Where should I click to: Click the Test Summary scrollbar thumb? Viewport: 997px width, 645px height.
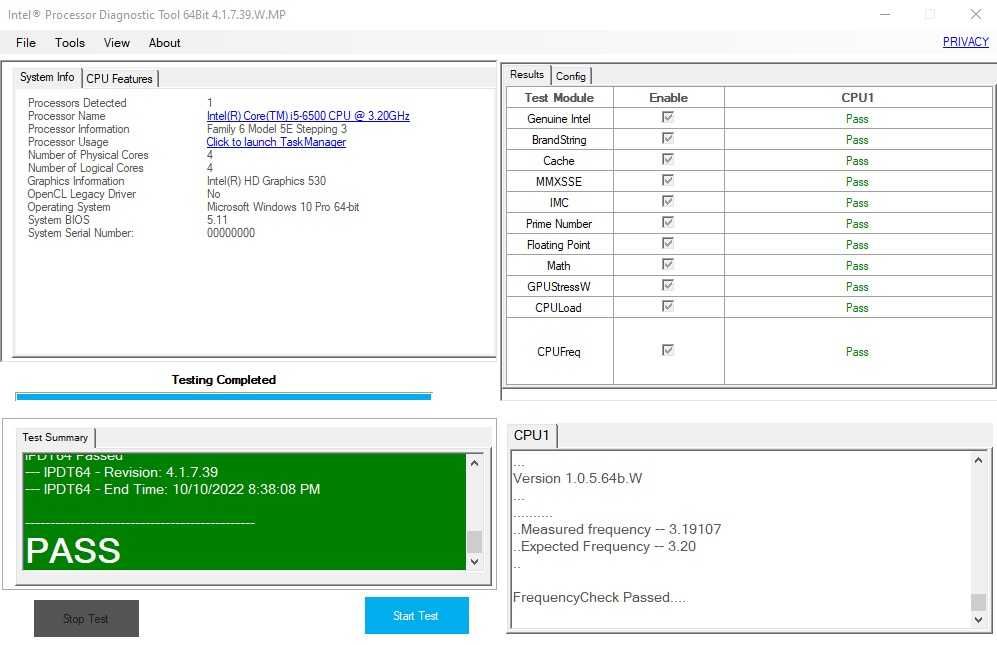(474, 541)
